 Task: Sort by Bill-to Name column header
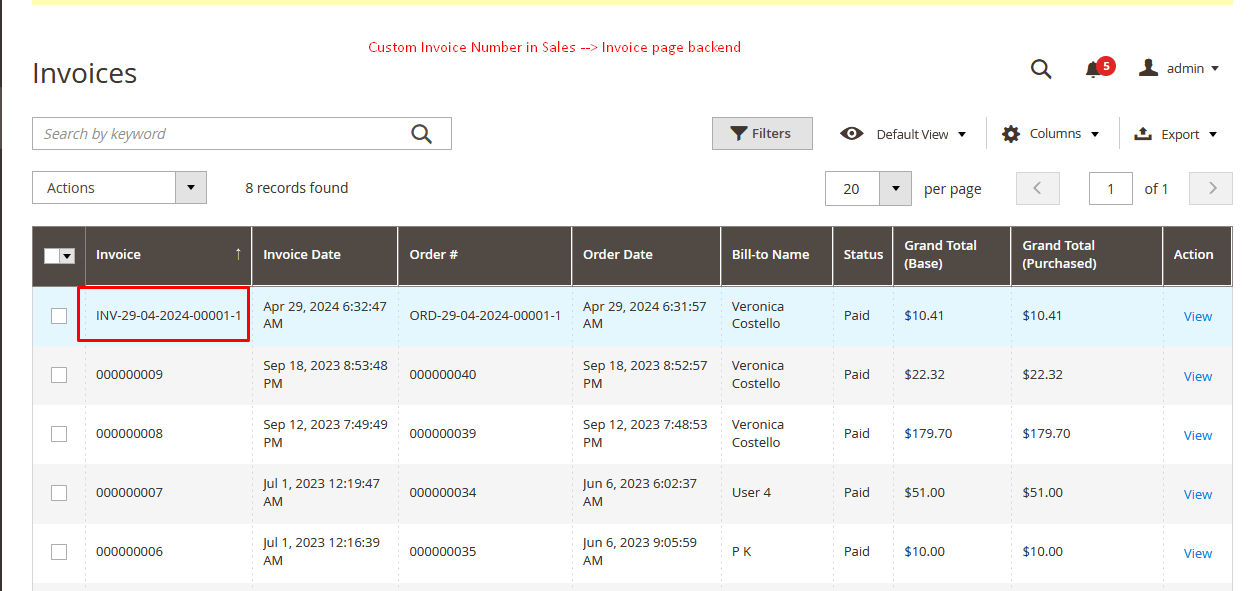coord(770,255)
